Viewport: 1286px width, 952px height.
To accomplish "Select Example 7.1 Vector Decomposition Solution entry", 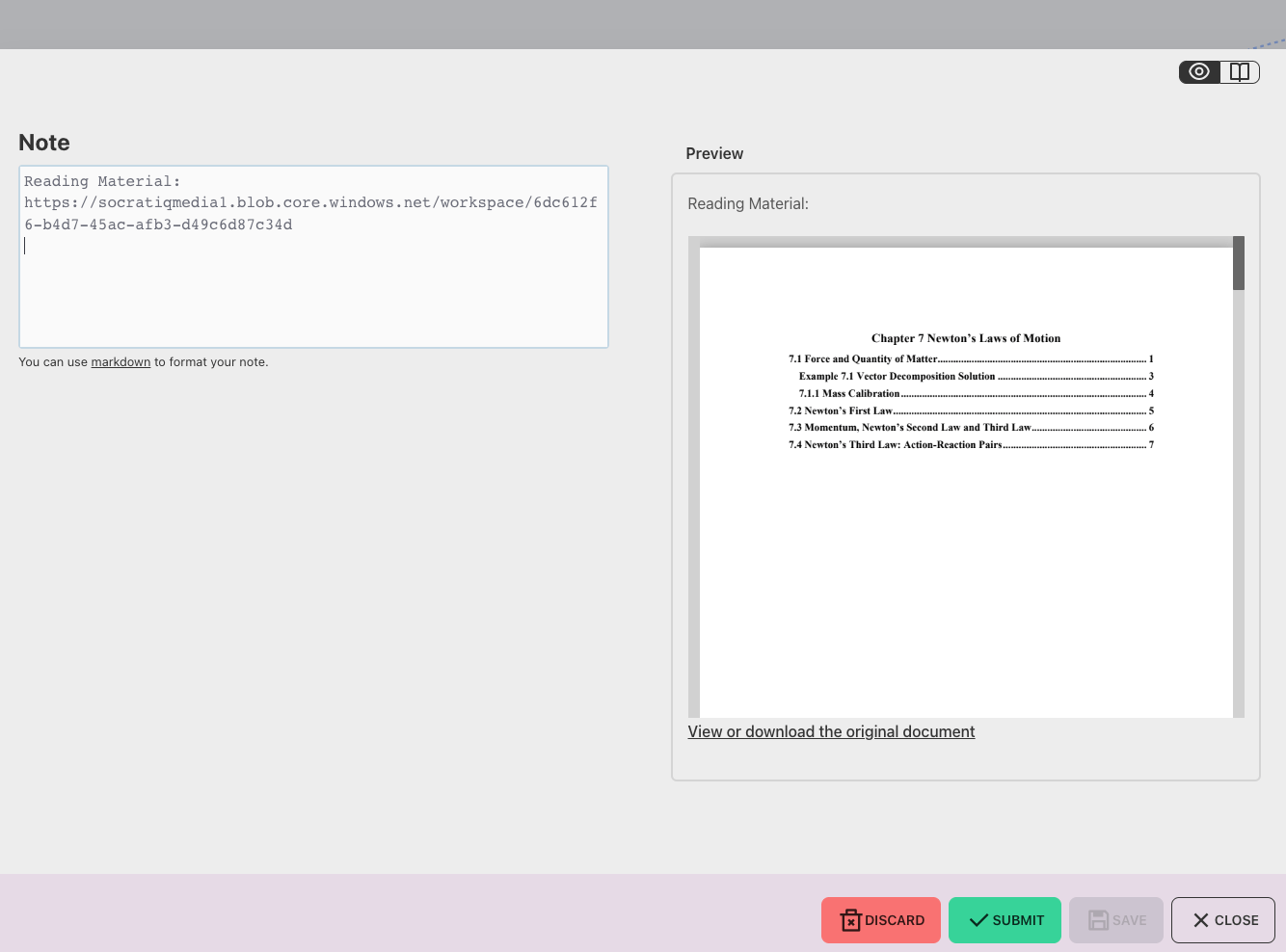I will pos(897,376).
